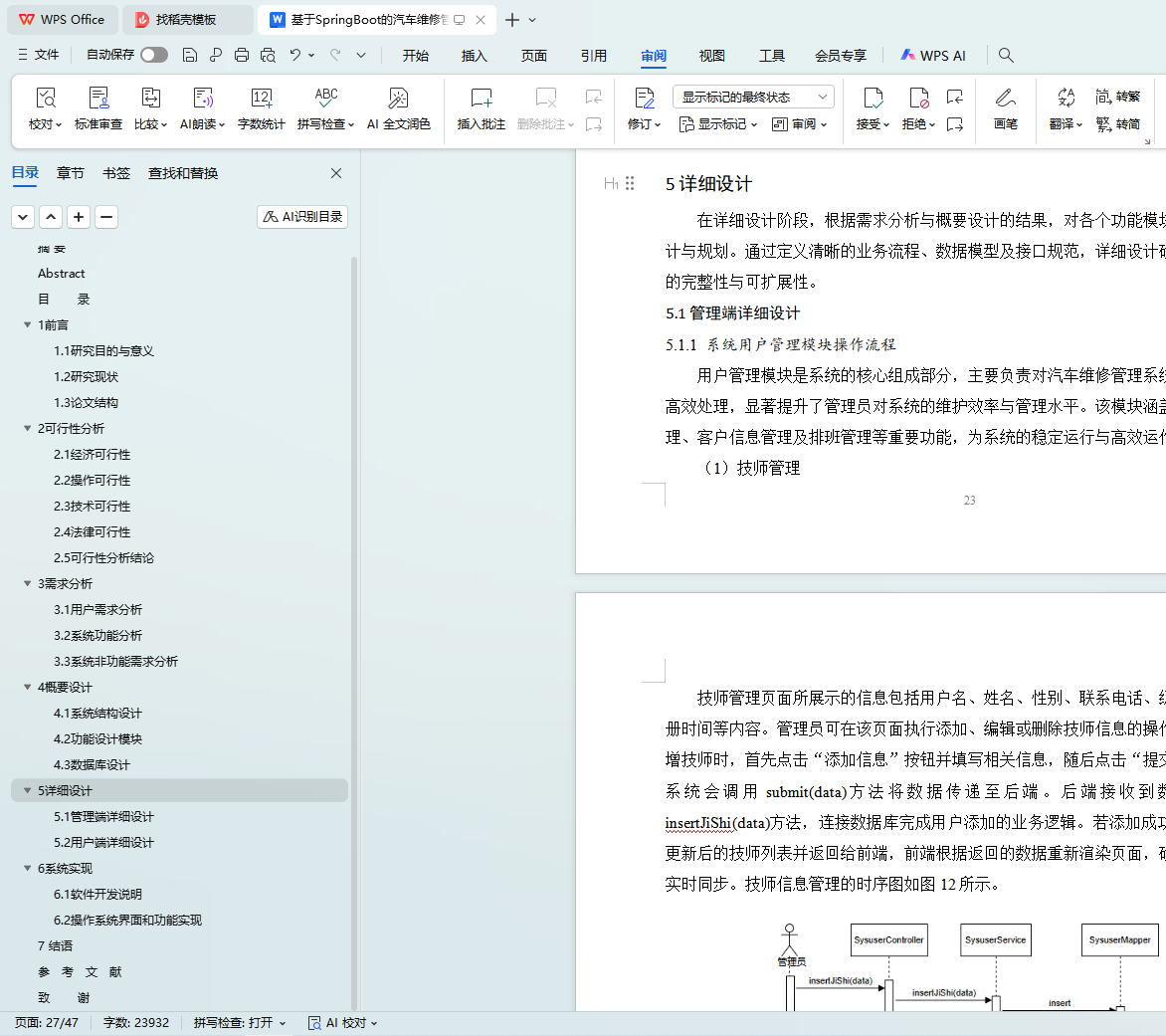Click the outline panel vertical scrollbar

click(354, 597)
